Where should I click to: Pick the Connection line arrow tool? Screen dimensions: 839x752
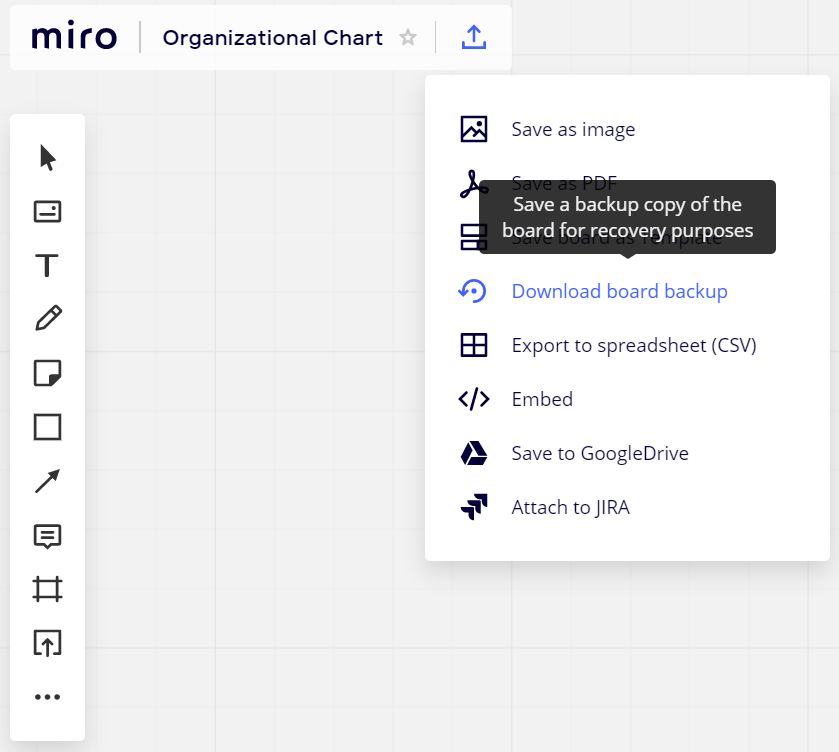pos(47,481)
